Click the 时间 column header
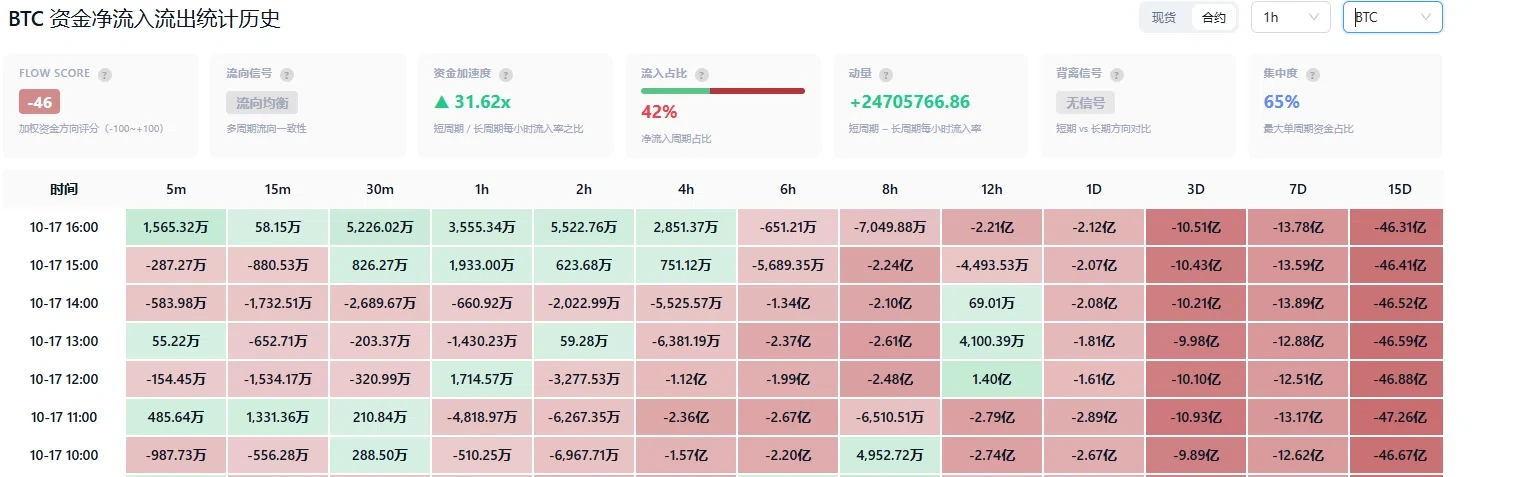Screen dimensions: 1528x477 [x=64, y=189]
